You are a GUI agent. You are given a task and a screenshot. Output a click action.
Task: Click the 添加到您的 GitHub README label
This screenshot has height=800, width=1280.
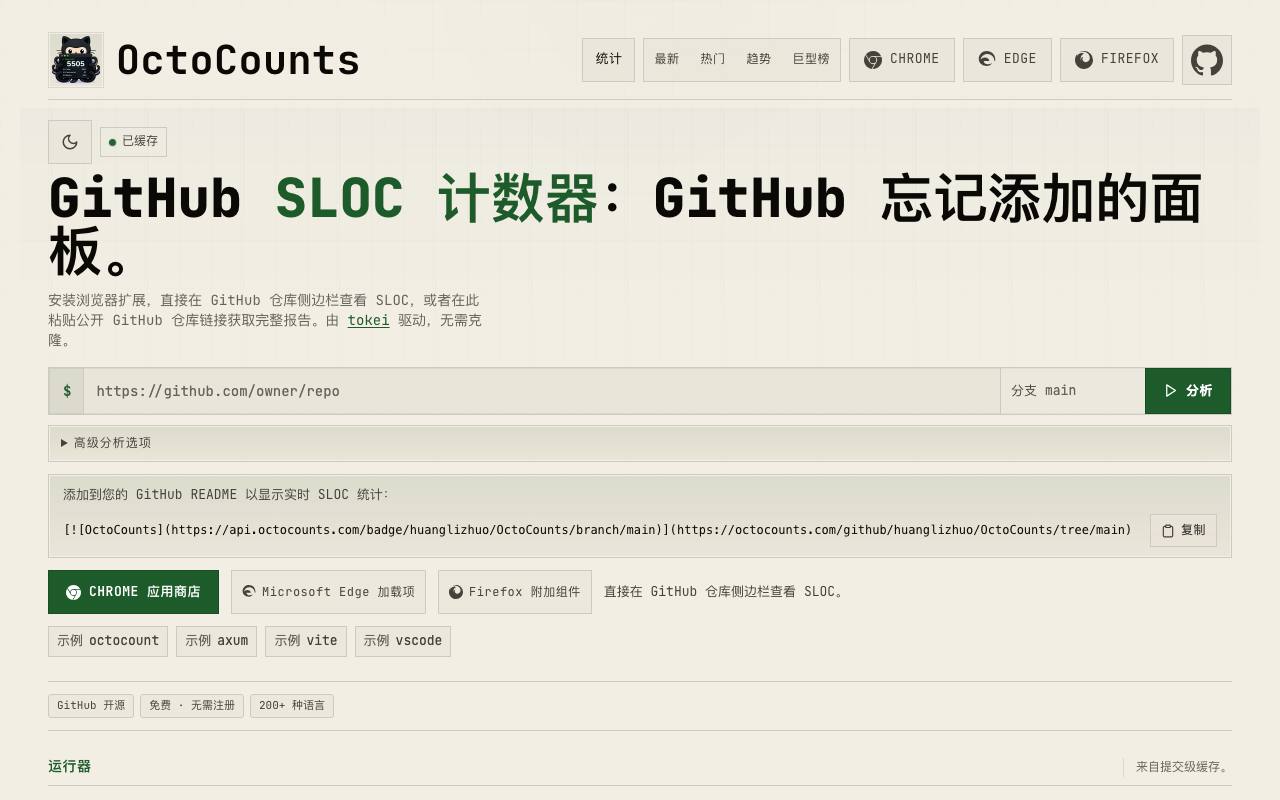tap(226, 495)
